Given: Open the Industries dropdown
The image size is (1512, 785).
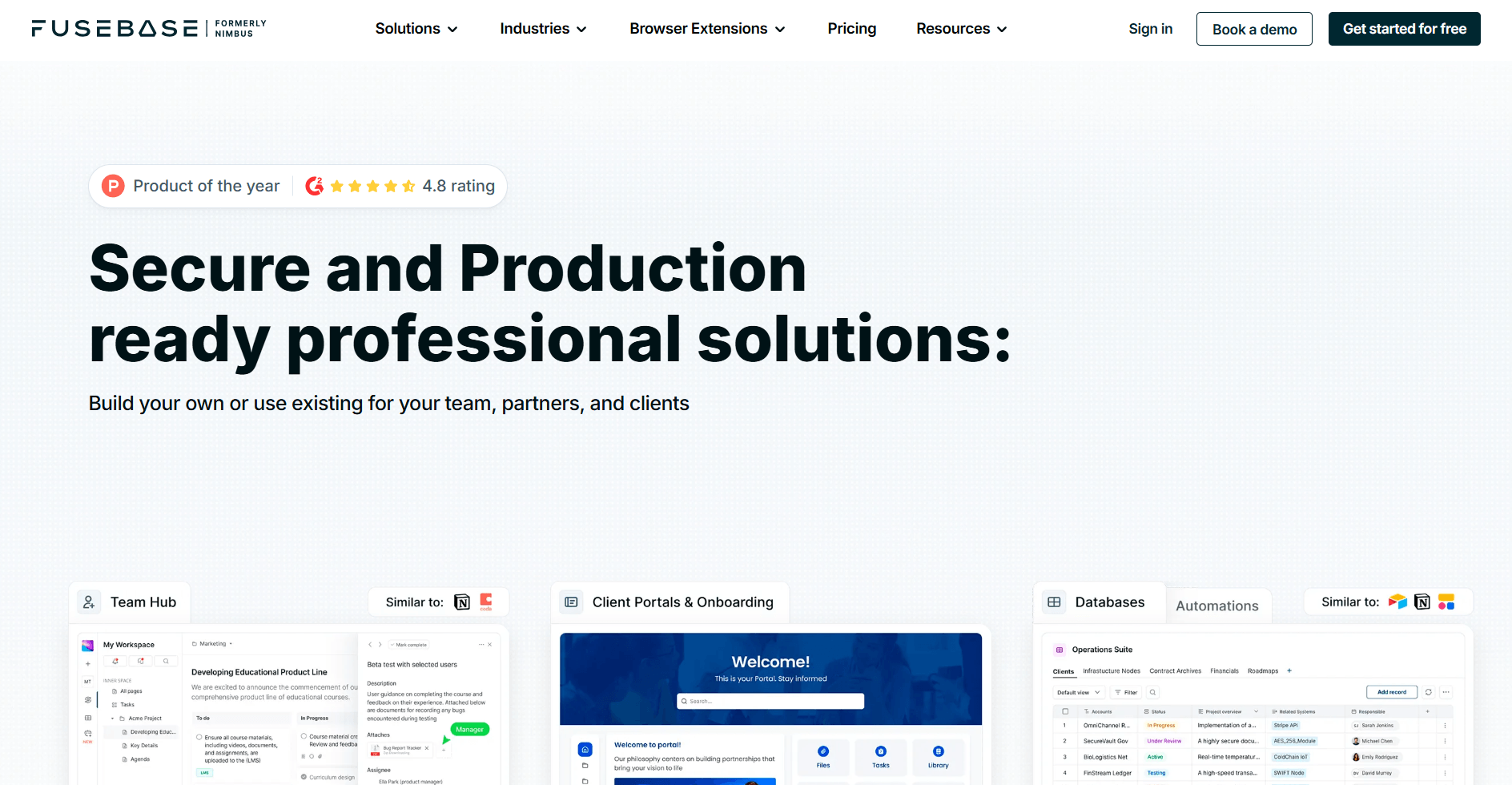Looking at the screenshot, I should [543, 29].
